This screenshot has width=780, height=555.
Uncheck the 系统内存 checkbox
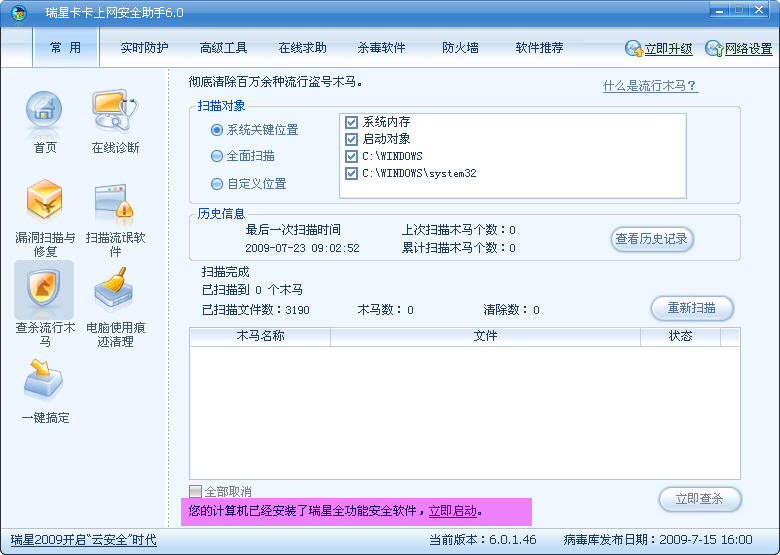click(x=352, y=122)
